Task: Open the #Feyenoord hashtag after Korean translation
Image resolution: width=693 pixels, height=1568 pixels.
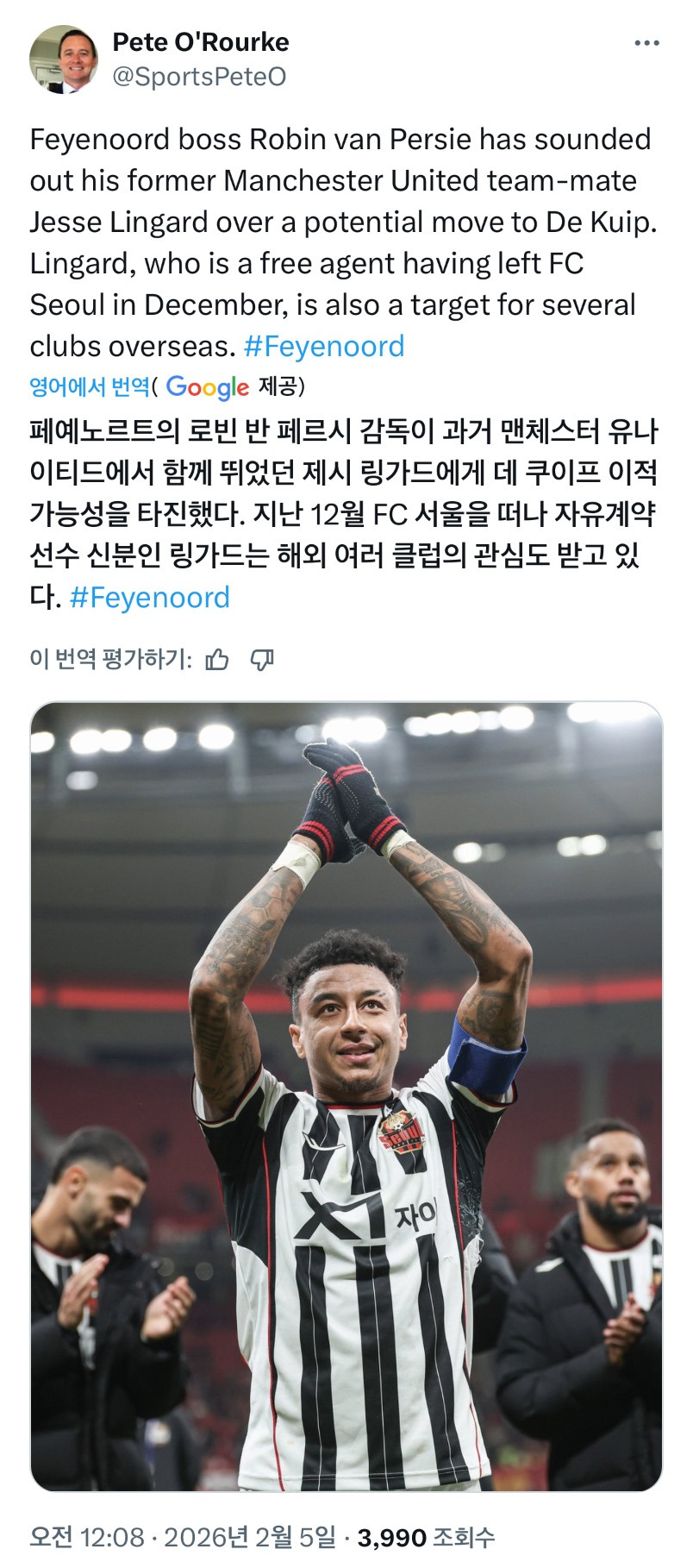Action: (x=149, y=597)
